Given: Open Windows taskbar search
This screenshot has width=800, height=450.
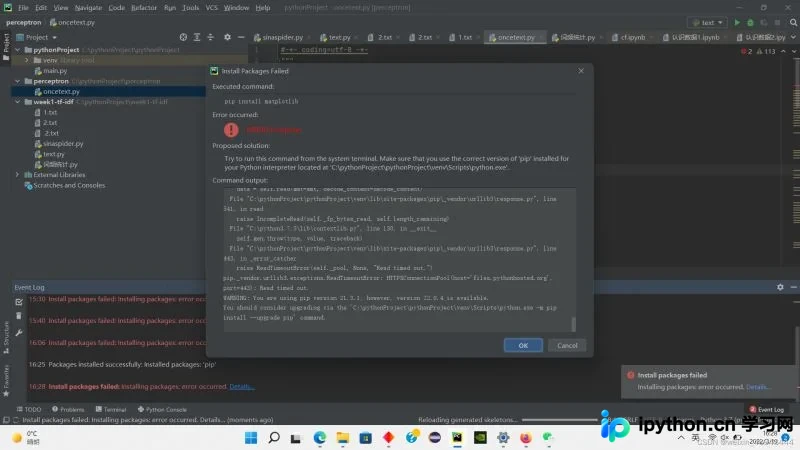Looking at the screenshot, I should click(274, 438).
